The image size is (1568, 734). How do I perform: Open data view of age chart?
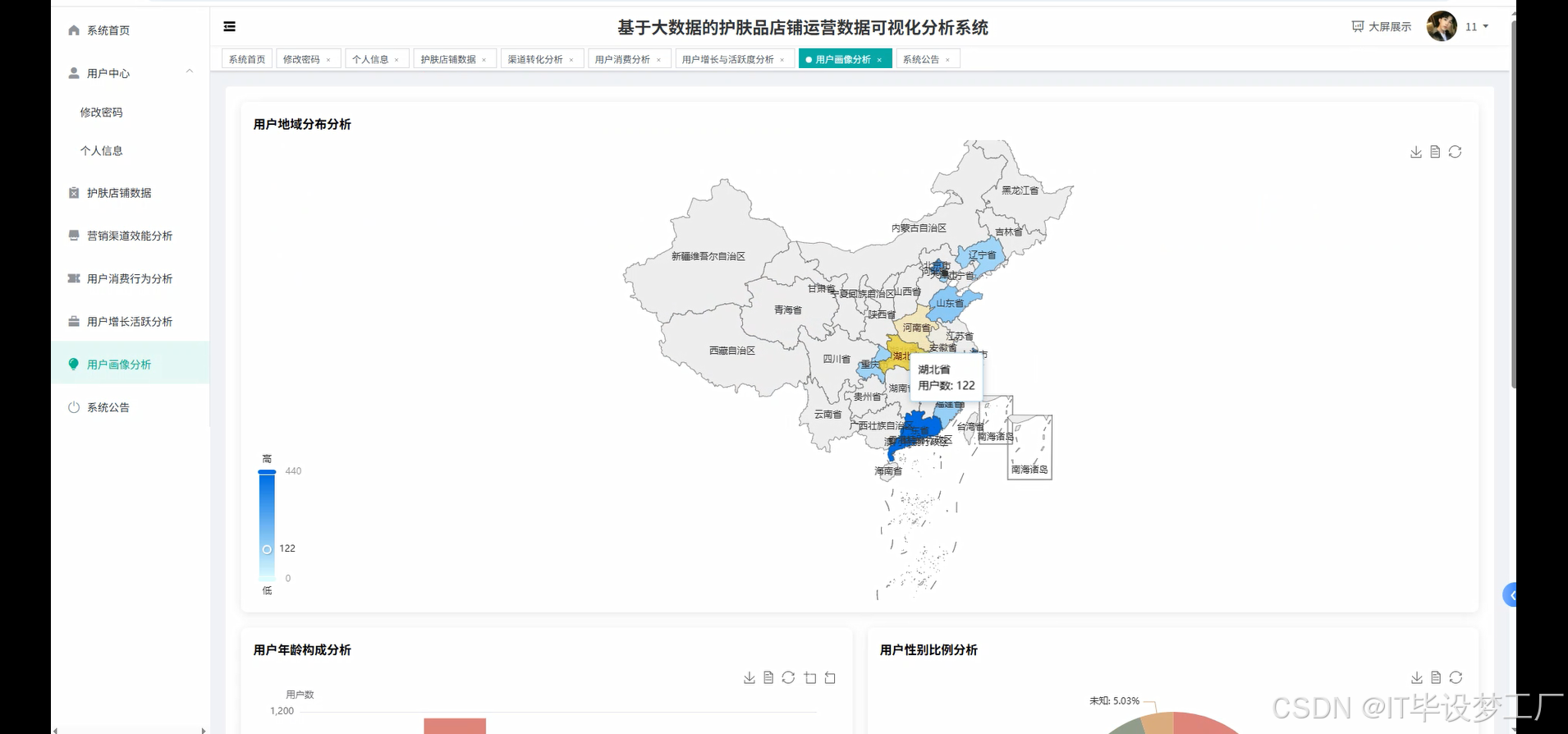pos(768,677)
